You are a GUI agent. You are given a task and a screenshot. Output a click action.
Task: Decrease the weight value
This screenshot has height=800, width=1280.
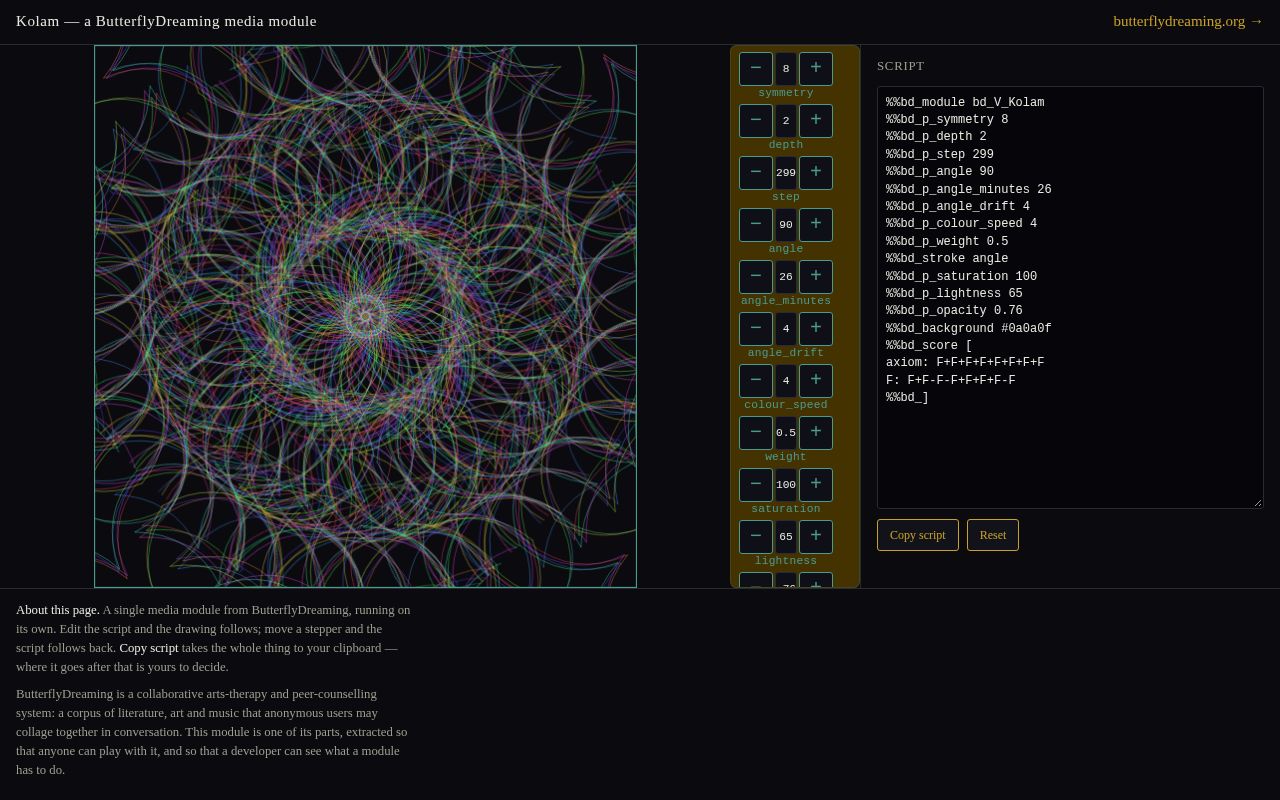click(756, 433)
